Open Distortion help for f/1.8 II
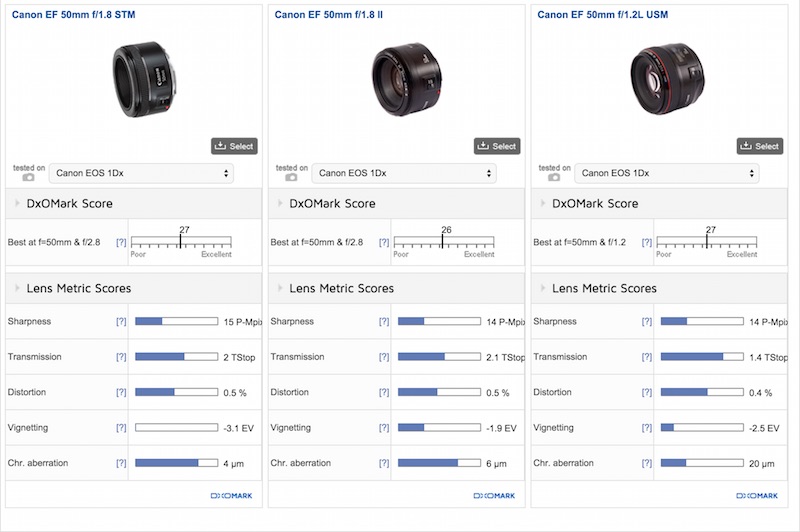 (384, 392)
